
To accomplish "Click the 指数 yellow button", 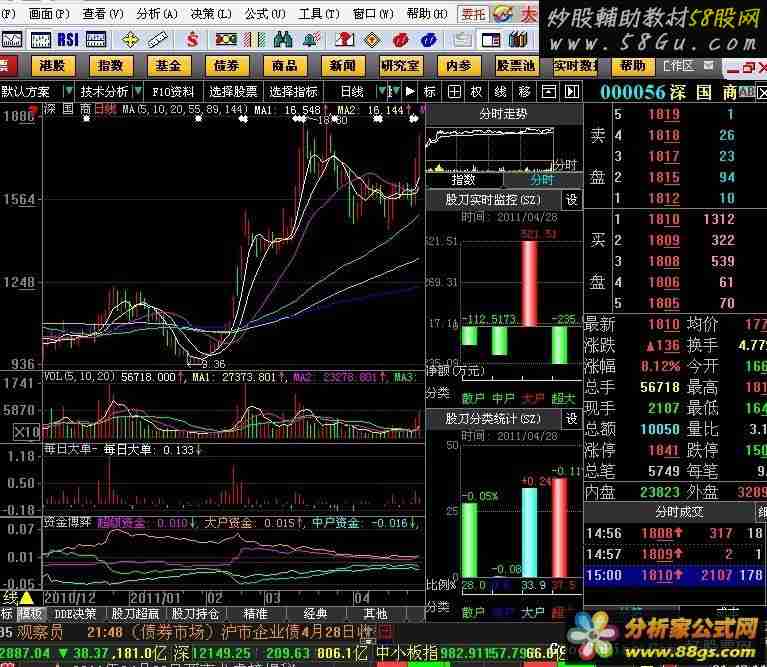I will [x=111, y=66].
